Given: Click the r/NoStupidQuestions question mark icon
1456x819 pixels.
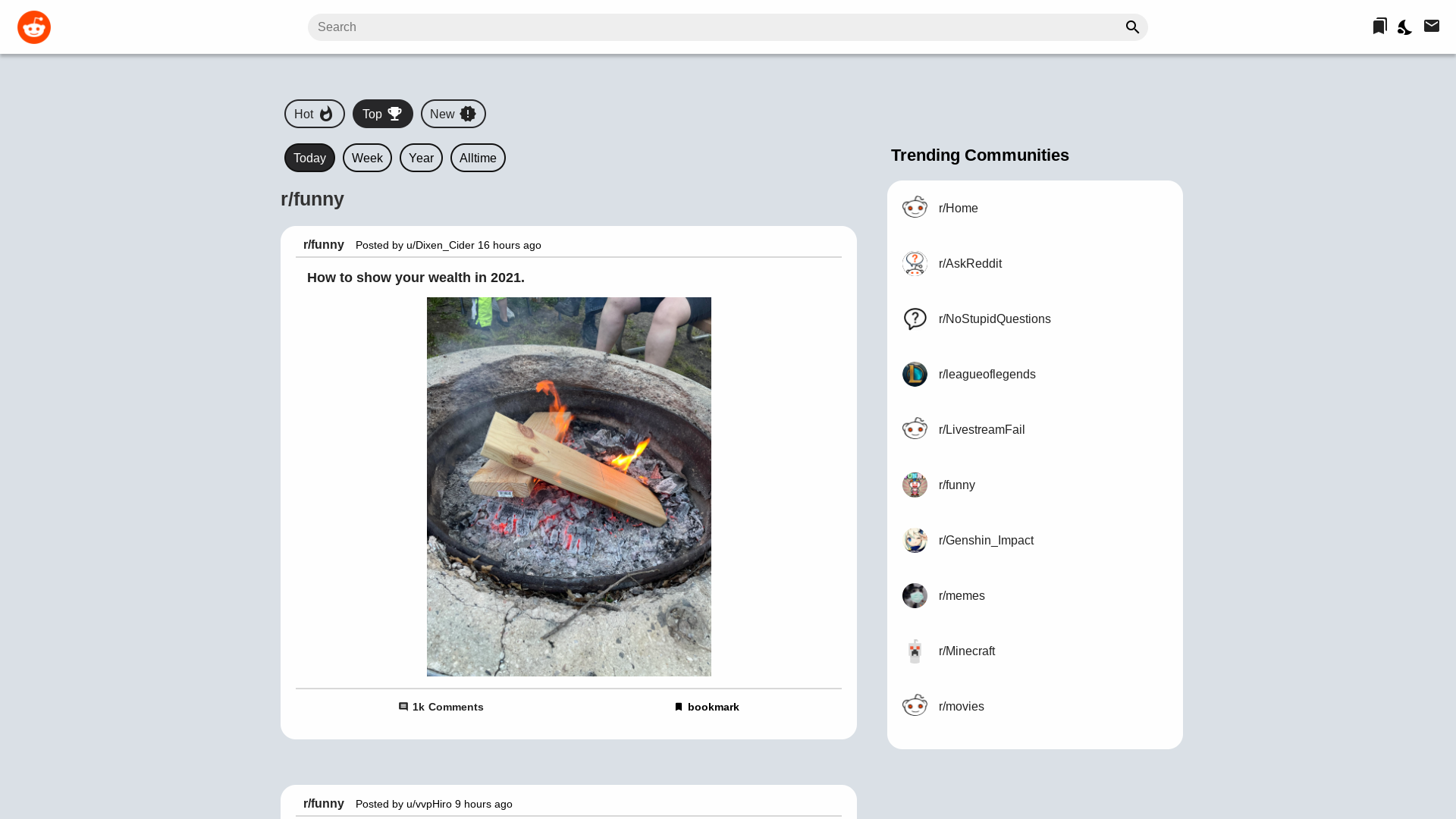Looking at the screenshot, I should click(915, 318).
